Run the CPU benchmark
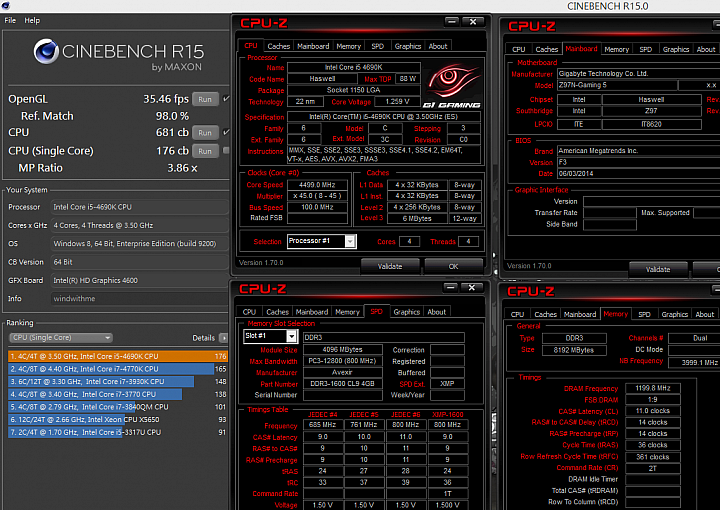Screen dimensions: 720x510 point(205,133)
